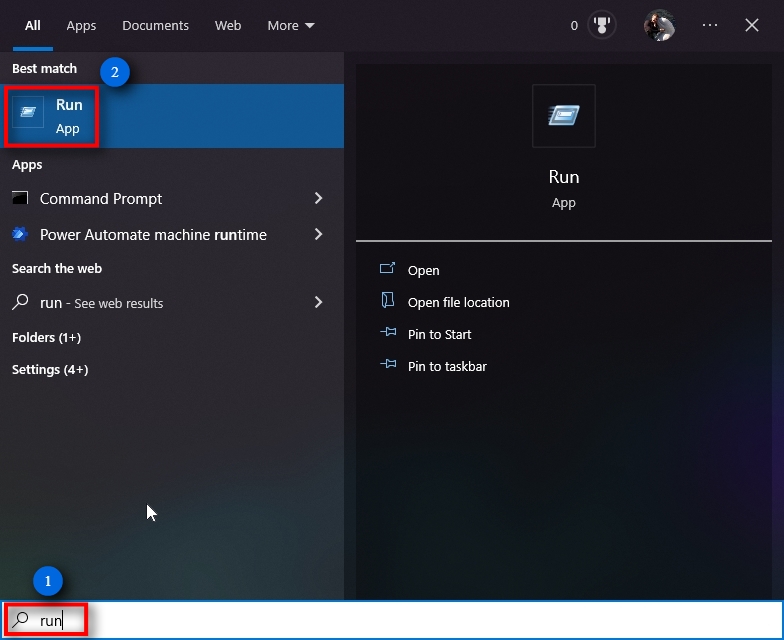
Task: Click the Command Prompt icon in Apps
Action: click(x=20, y=198)
